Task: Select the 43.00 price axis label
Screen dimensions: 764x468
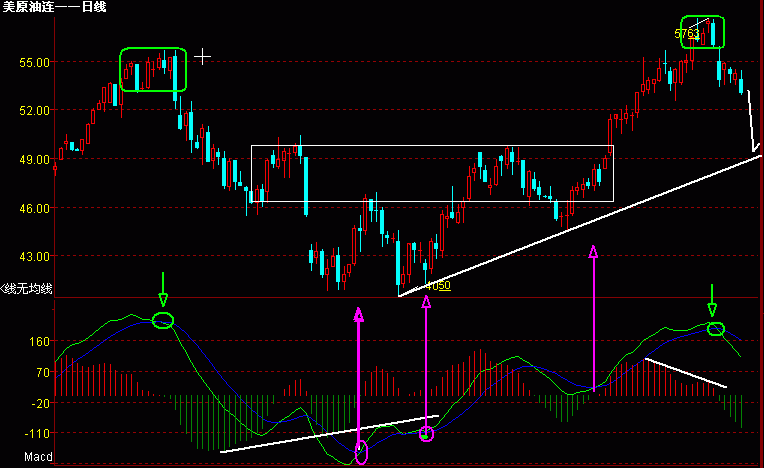Action: (34, 256)
